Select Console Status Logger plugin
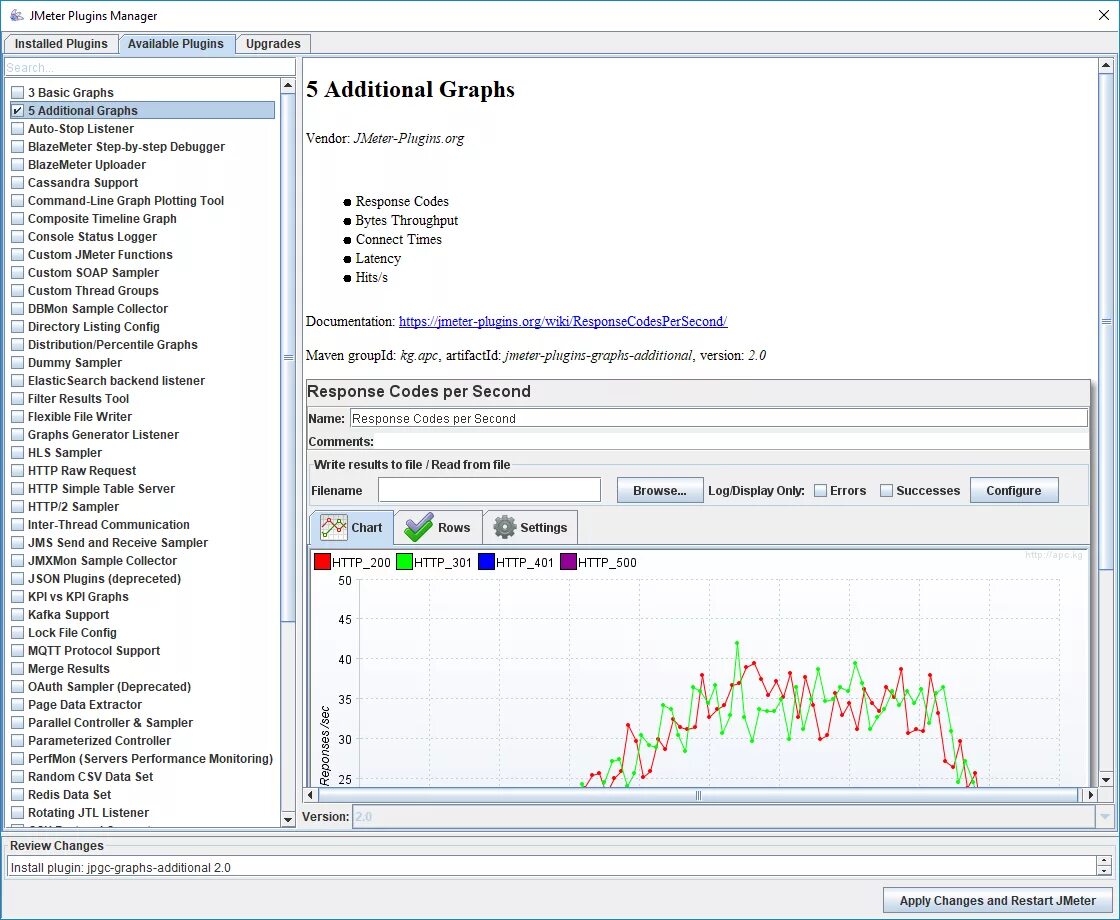The width and height of the screenshot is (1120, 920). point(92,236)
